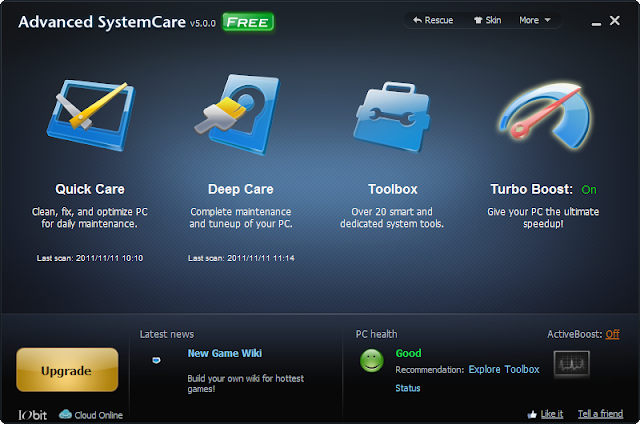Viewport: 640px width, 424px height.
Task: Open the Quick Care checkmark monitor icon
Action: (x=91, y=115)
